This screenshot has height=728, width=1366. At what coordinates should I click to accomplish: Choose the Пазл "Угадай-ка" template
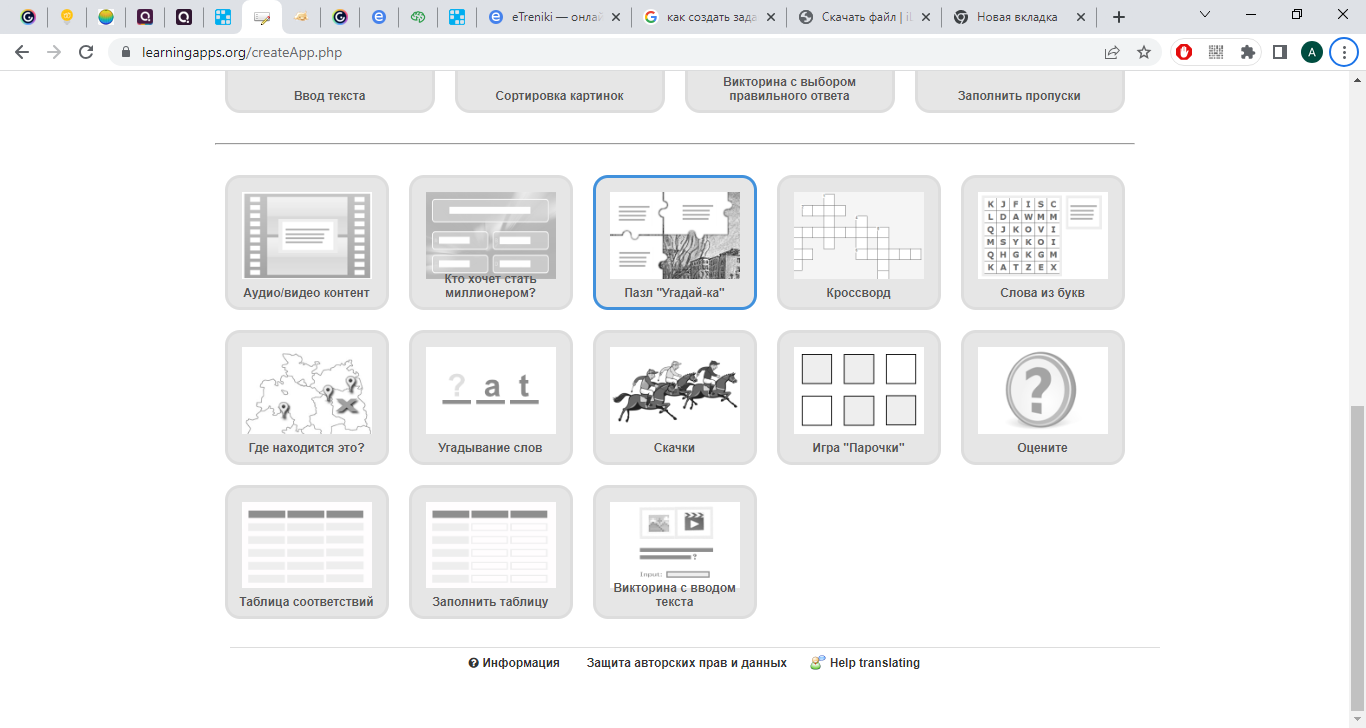[x=674, y=242]
